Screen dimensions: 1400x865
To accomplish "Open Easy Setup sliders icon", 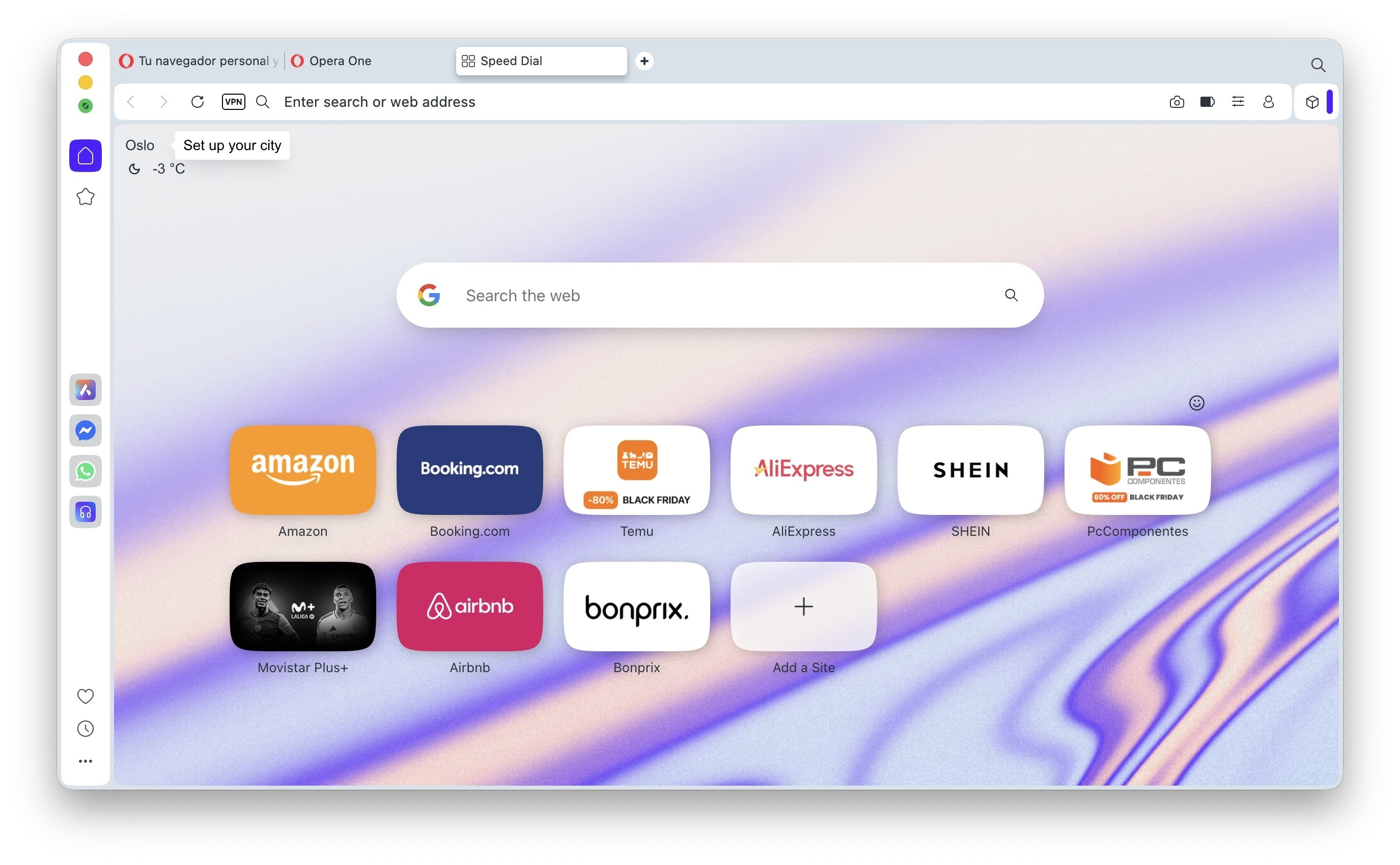I will (x=1238, y=102).
